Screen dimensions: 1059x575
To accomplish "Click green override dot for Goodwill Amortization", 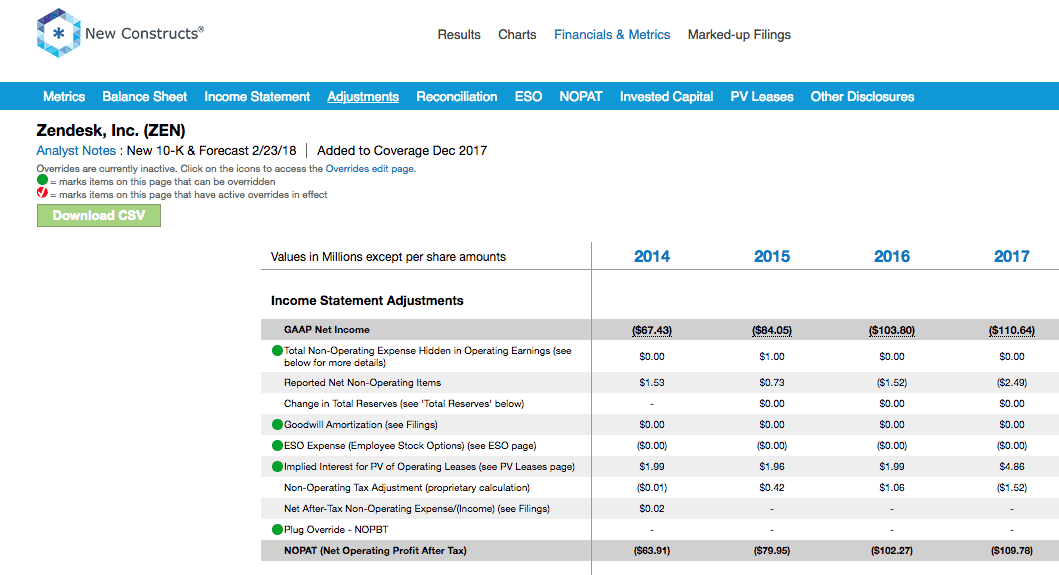I will [277, 424].
